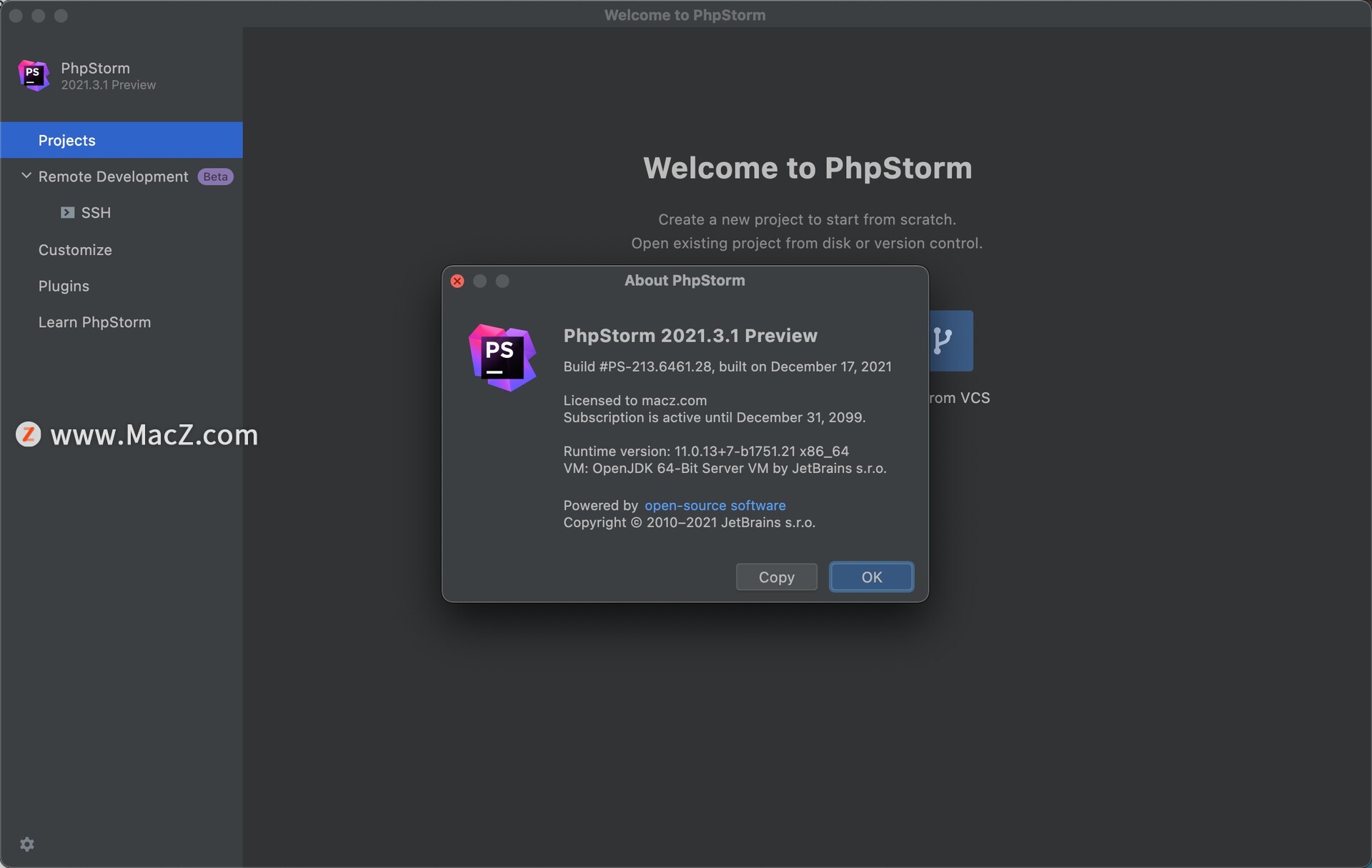Click the 'Licensed to macz.com' text
The width and height of the screenshot is (1372, 868).
pyautogui.click(x=635, y=400)
